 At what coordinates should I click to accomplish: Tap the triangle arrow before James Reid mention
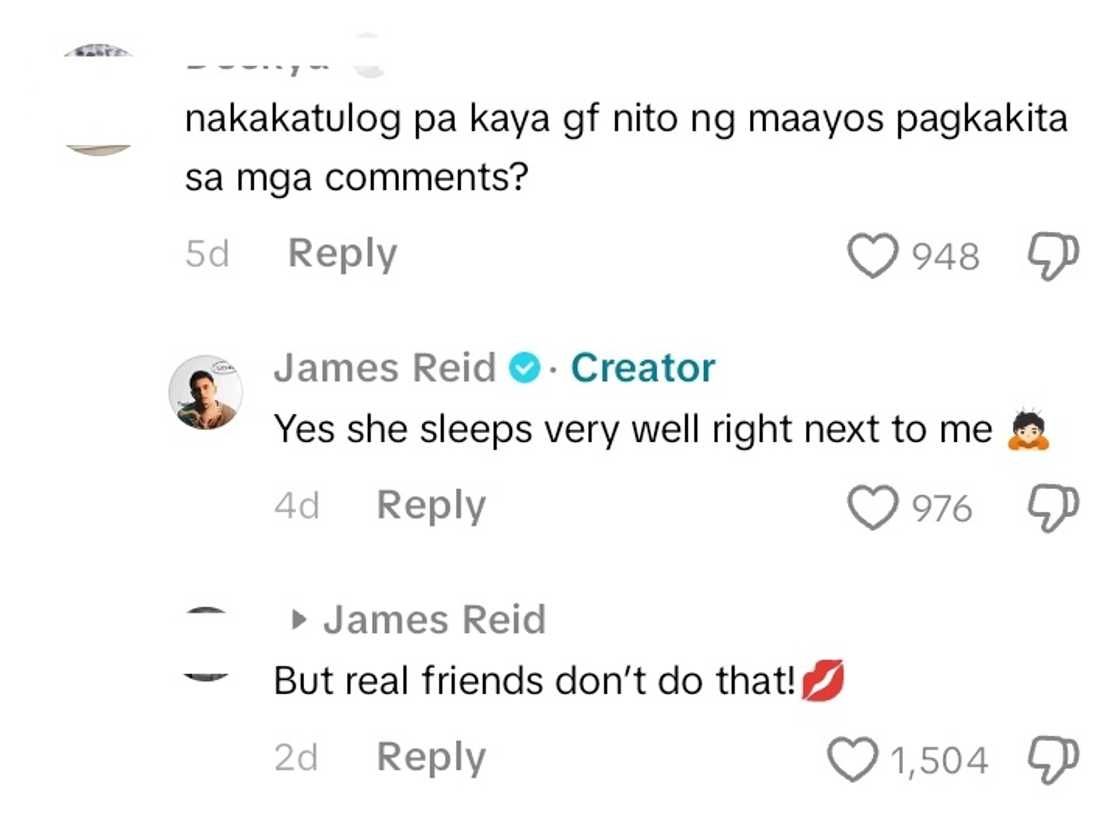297,621
